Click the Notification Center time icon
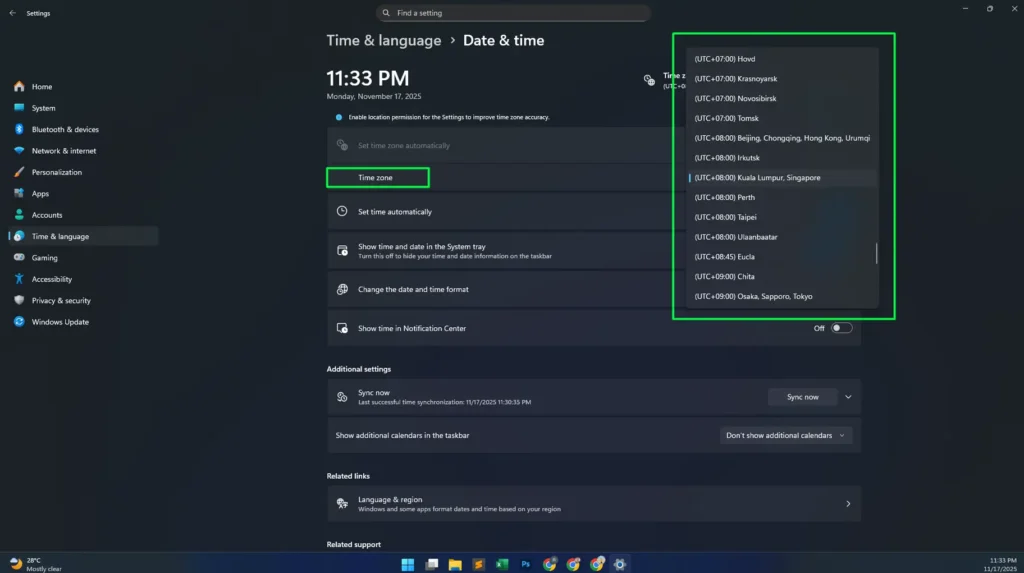Screen dimensions: 1024x573 coord(342,328)
